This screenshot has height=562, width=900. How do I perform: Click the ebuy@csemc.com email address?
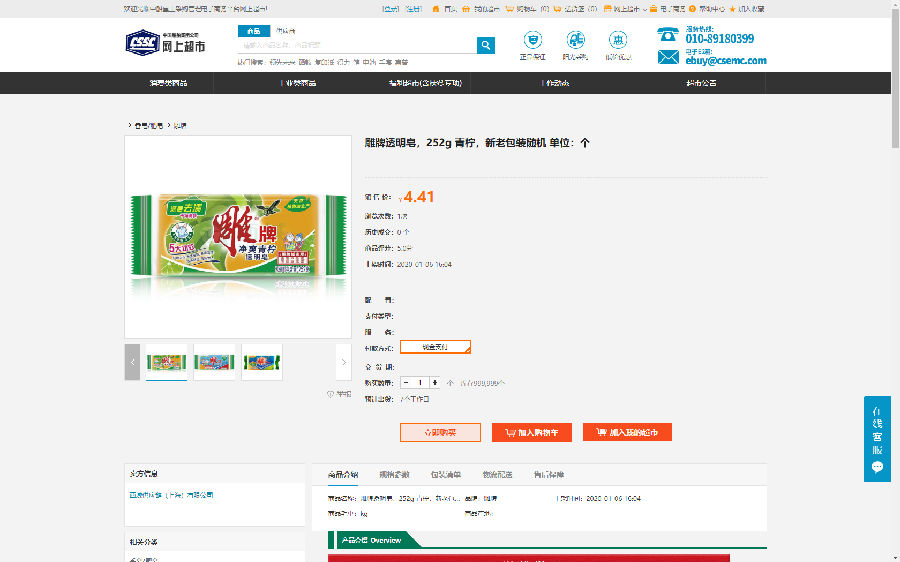726,60
